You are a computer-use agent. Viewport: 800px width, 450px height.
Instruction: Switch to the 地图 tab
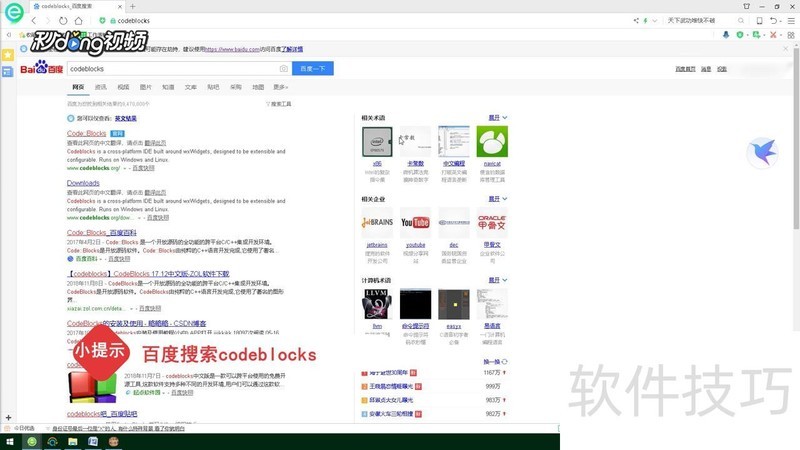click(258, 87)
